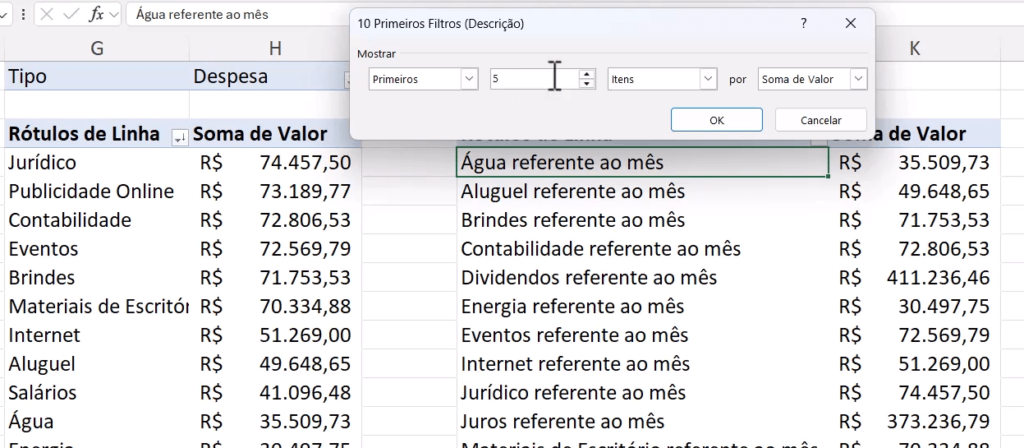Select Juros referente ao mês cell
The height and width of the screenshot is (448, 1024).
642,421
